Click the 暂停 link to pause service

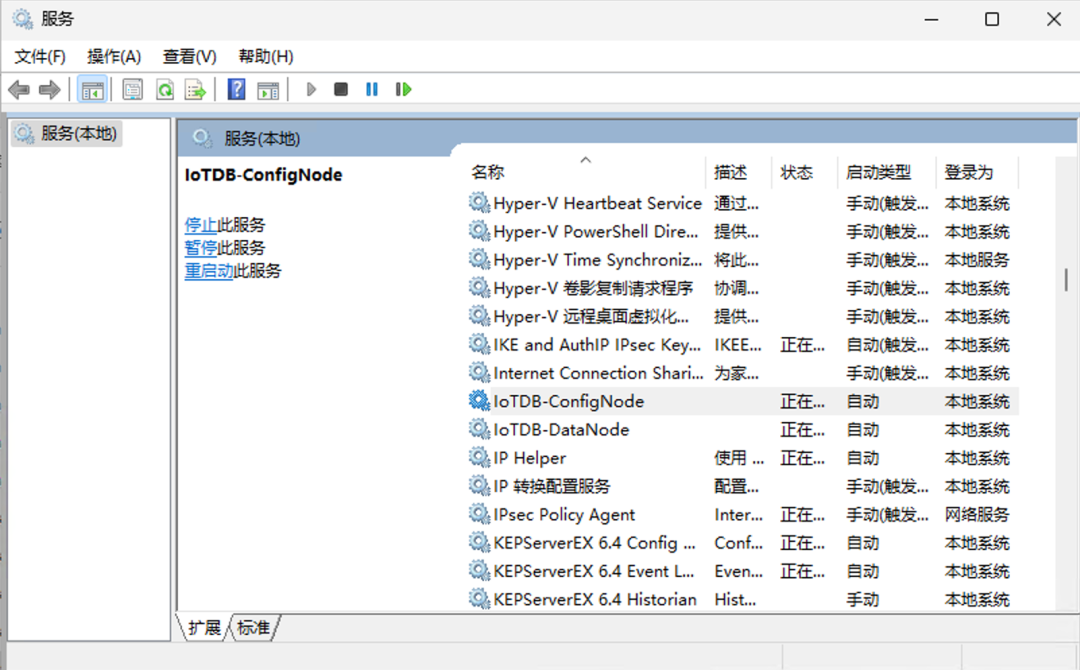(200, 247)
